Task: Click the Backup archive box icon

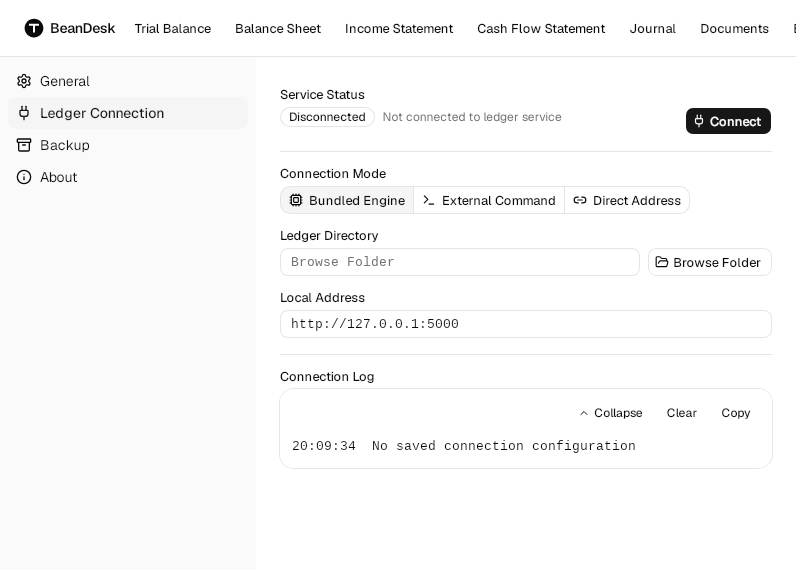Action: point(24,145)
